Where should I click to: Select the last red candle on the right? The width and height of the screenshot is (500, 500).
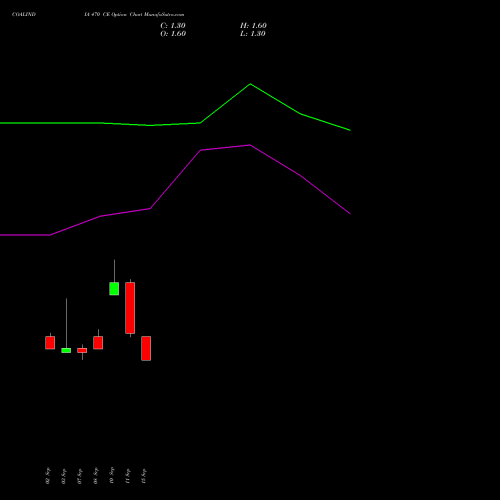(x=146, y=348)
